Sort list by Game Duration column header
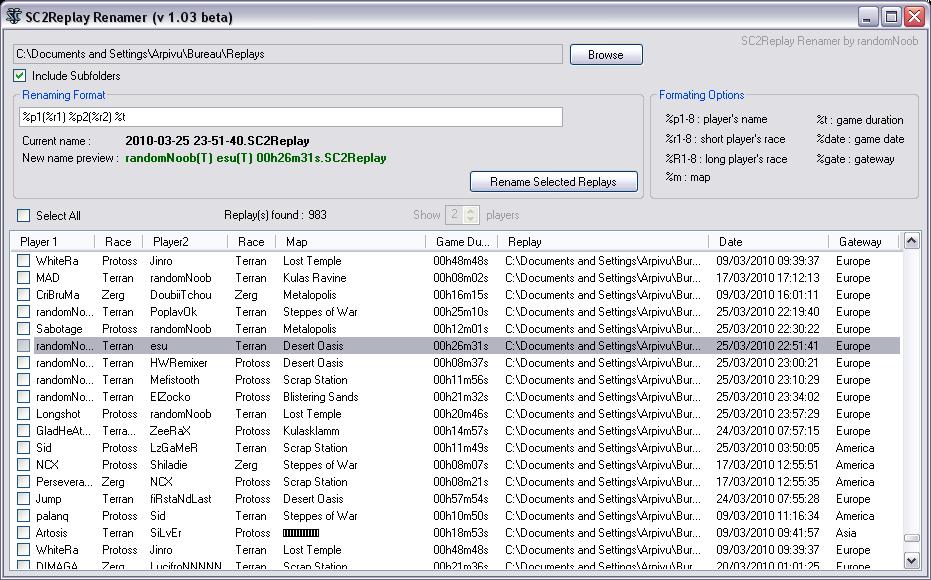 tap(461, 242)
